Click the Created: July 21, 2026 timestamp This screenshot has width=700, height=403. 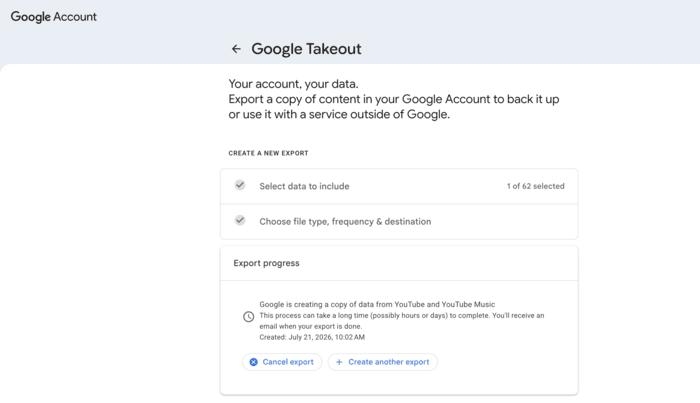click(x=312, y=337)
